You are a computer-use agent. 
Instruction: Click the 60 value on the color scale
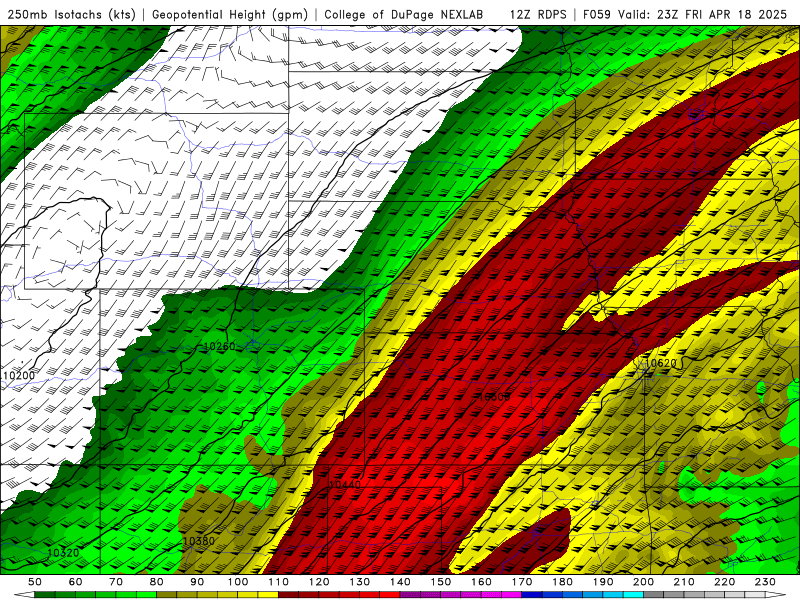[x=76, y=582]
